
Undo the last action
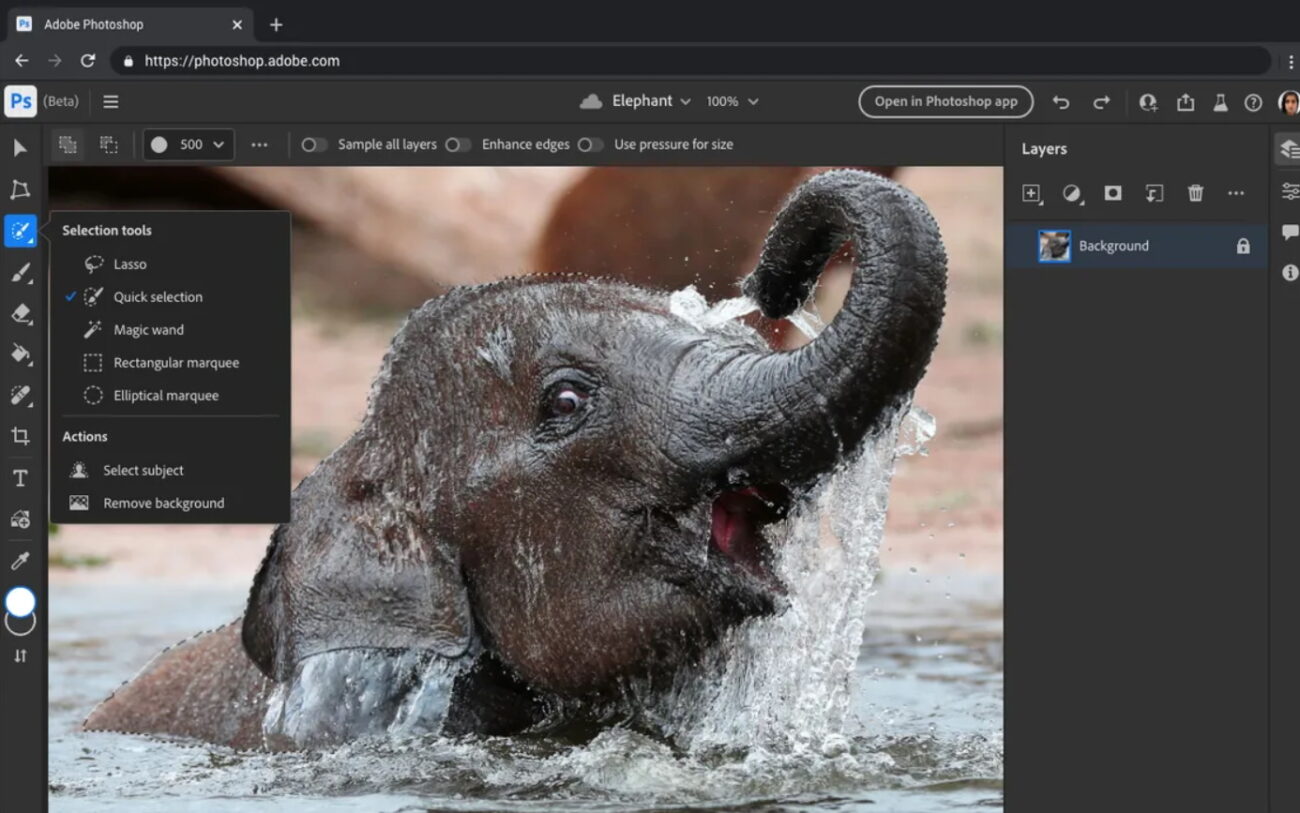click(x=1061, y=102)
